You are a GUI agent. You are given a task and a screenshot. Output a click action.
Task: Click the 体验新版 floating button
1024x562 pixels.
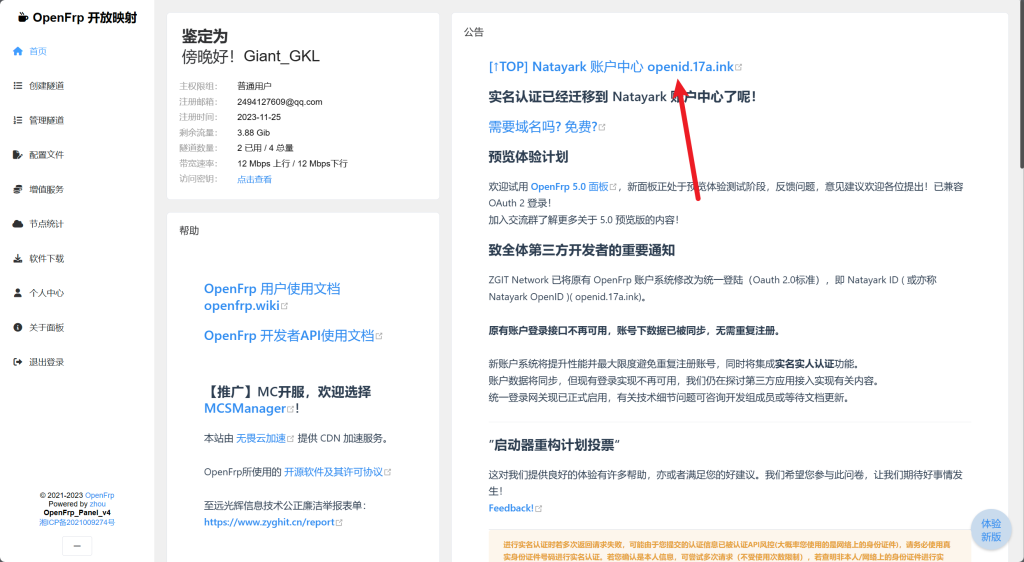pyautogui.click(x=991, y=530)
